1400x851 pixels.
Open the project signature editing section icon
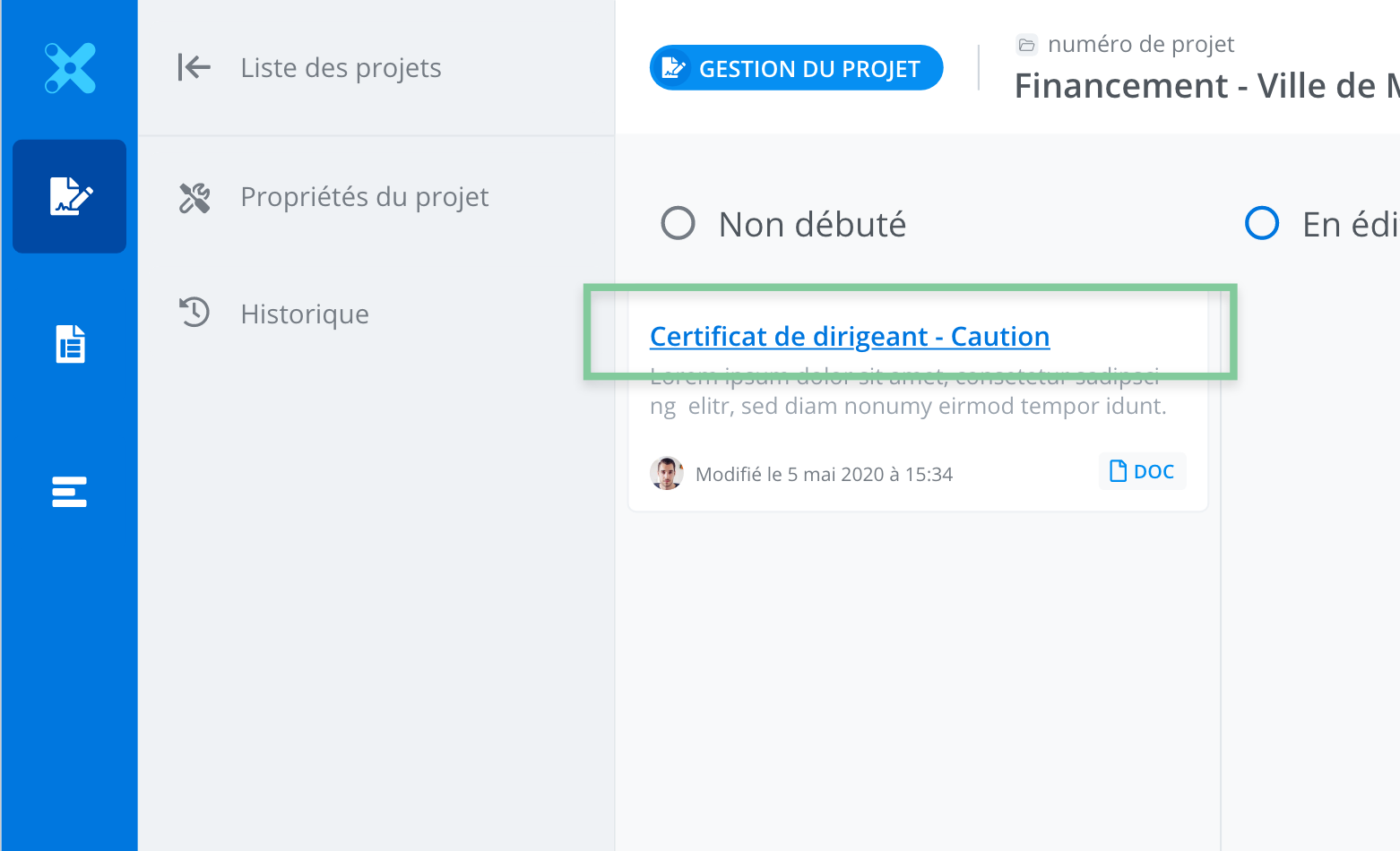point(70,196)
